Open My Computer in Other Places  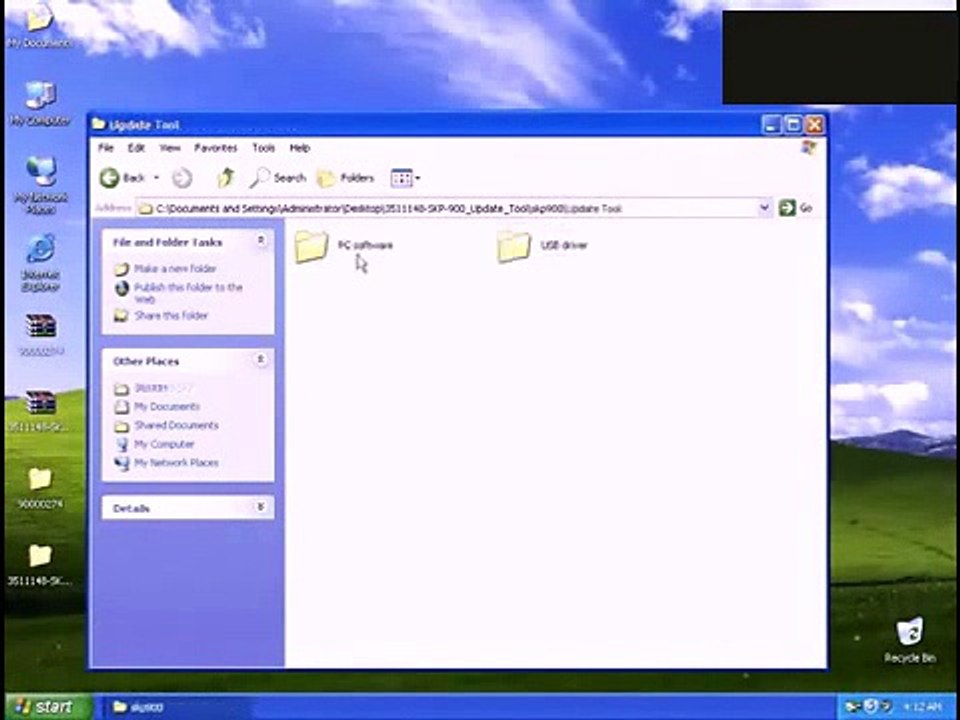tap(164, 444)
